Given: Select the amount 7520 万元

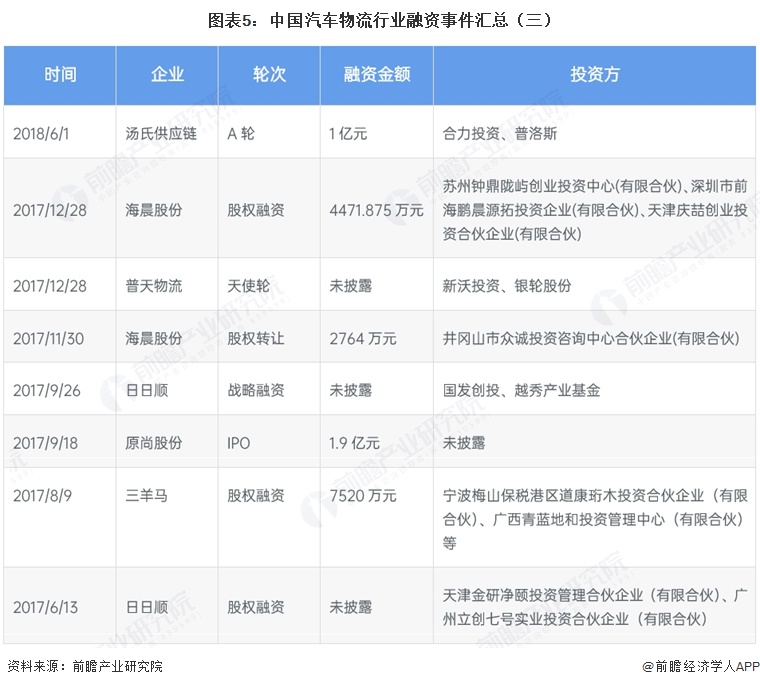Looking at the screenshot, I should (x=363, y=495).
